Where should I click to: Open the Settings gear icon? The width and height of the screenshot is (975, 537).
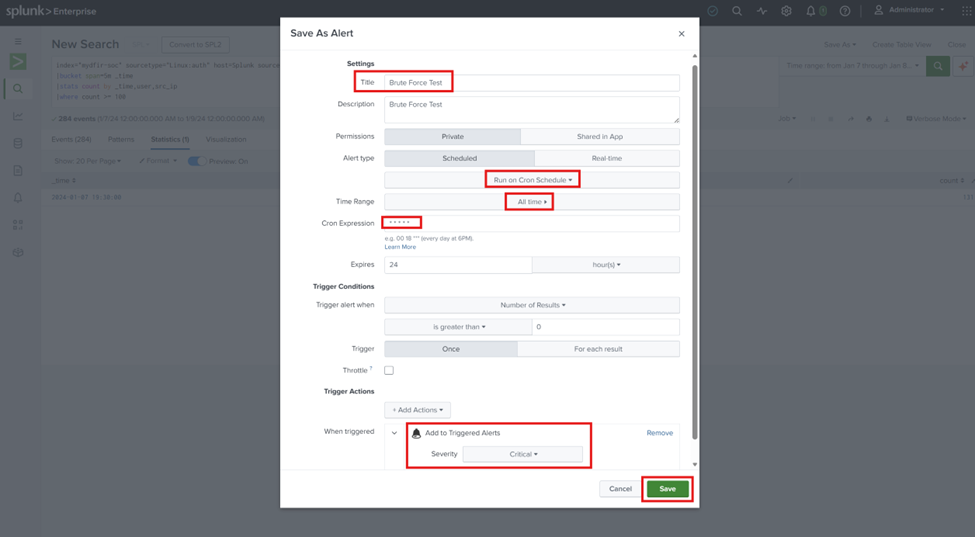(787, 11)
